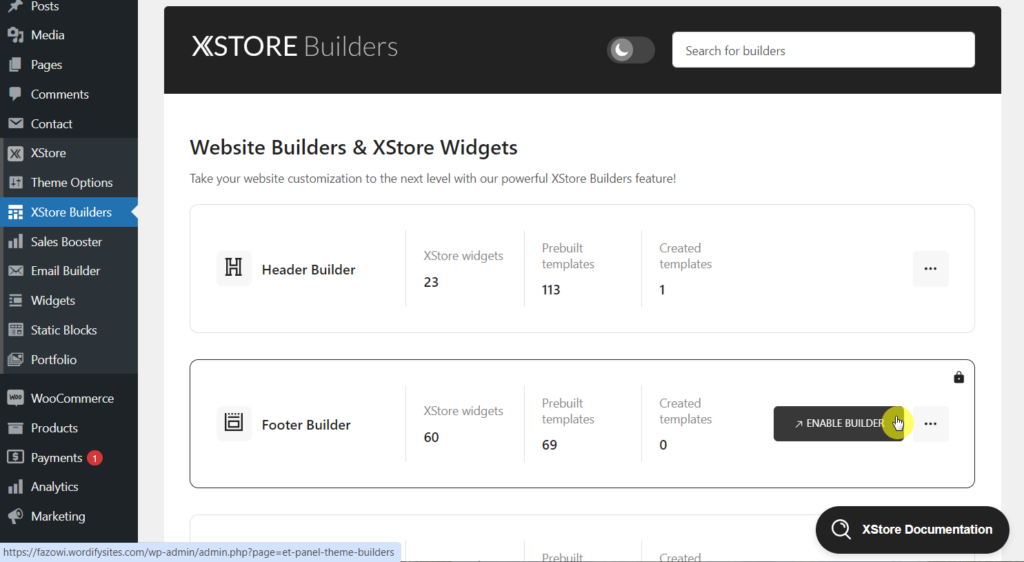Click the Email Builder envelope icon
Screen dimensions: 1024x562
point(15,271)
